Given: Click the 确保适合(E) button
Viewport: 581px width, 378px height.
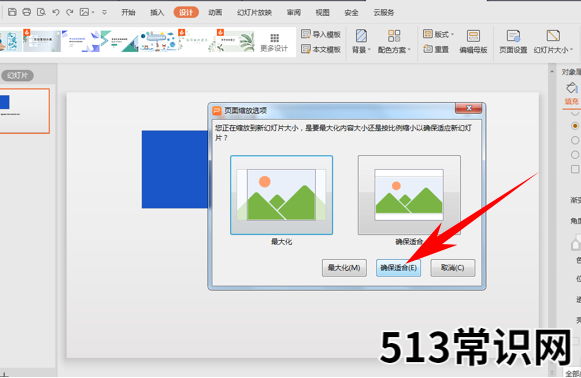Looking at the screenshot, I should (x=398, y=268).
